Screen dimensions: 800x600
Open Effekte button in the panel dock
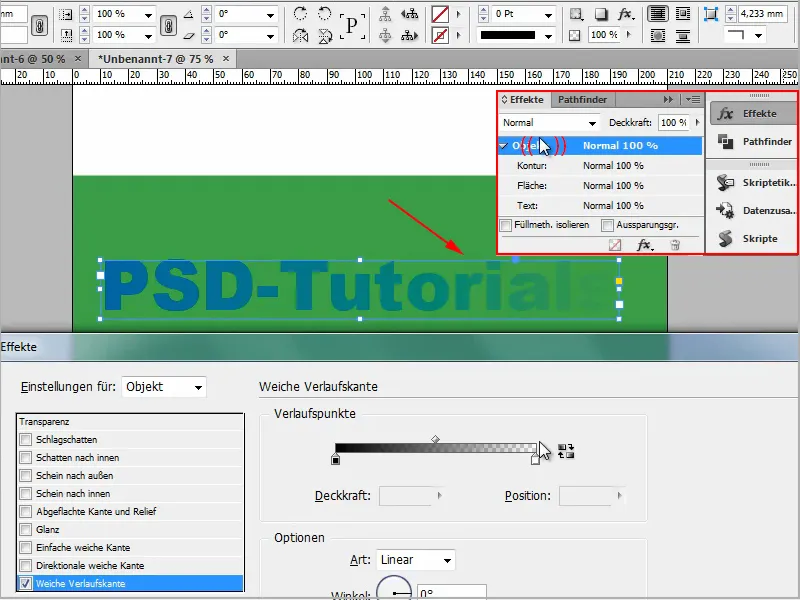pos(752,113)
